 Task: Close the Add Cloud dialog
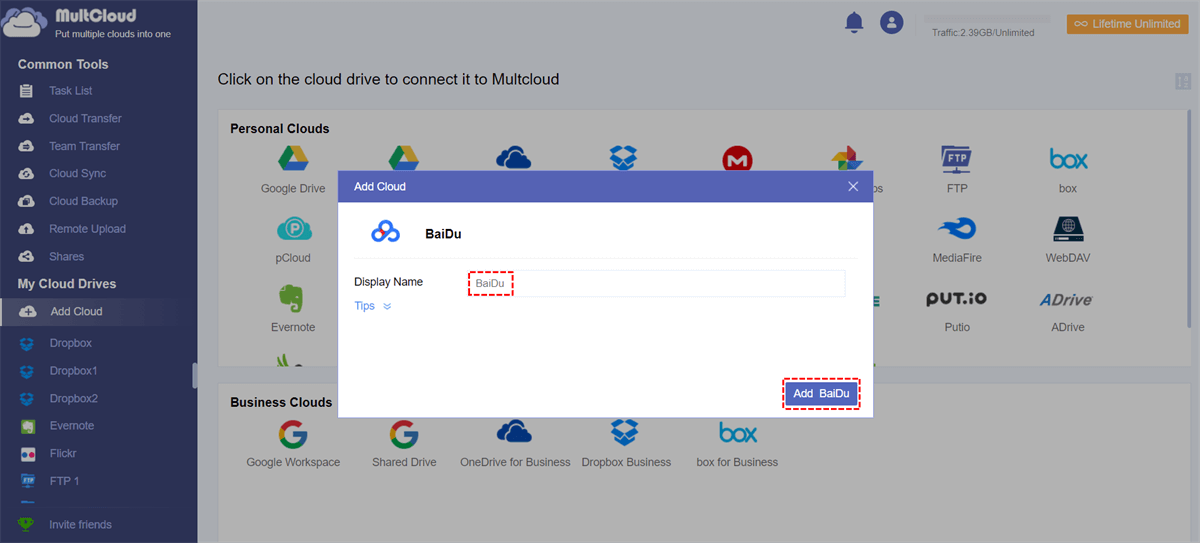(853, 186)
